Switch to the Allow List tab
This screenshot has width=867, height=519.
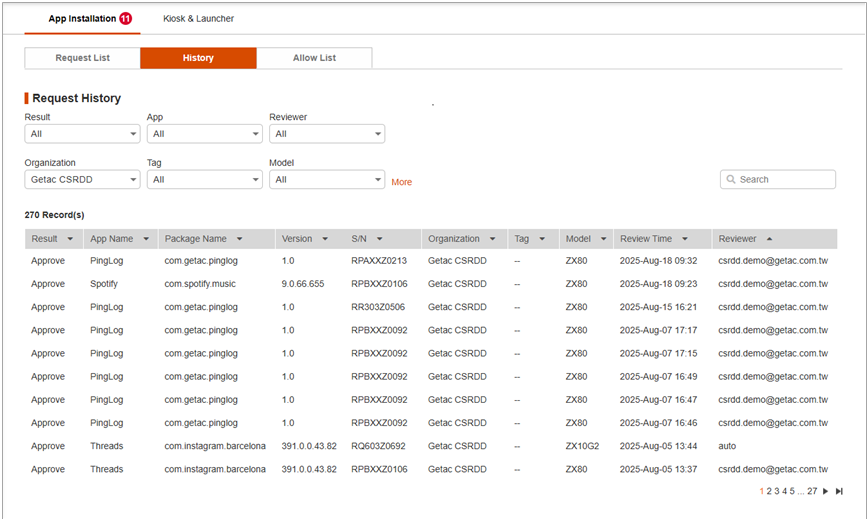[314, 58]
